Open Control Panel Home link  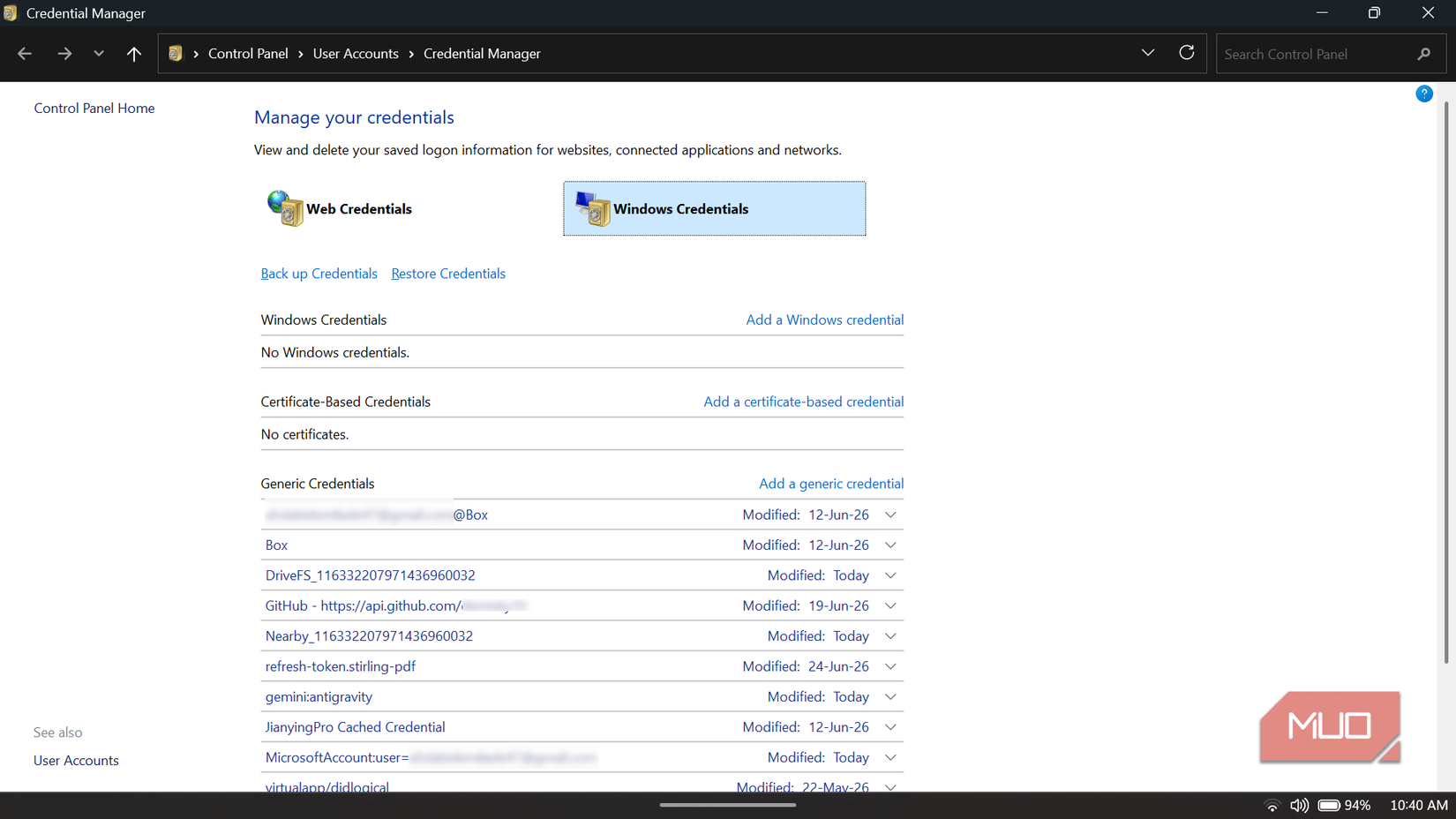click(x=94, y=108)
